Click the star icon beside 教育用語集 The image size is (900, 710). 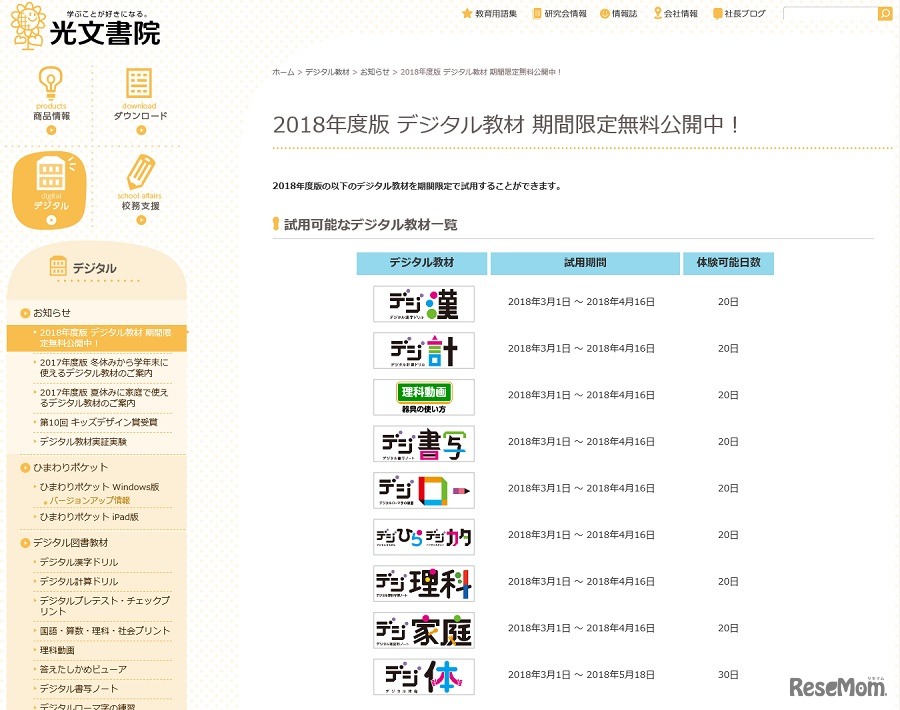click(x=467, y=13)
